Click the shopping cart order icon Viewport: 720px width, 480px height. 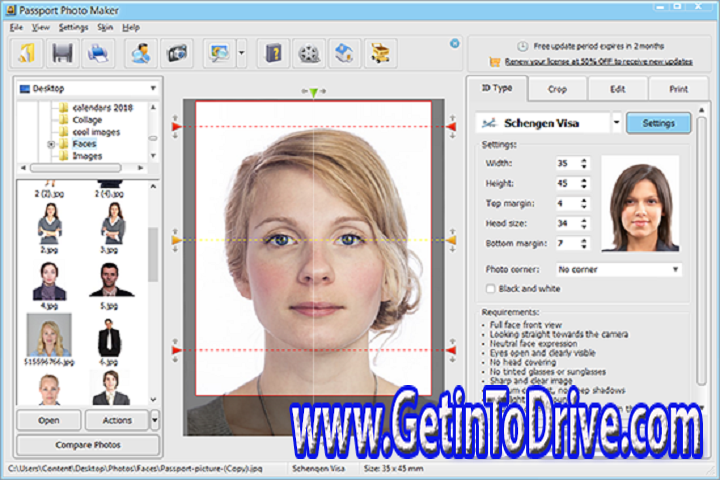(380, 53)
